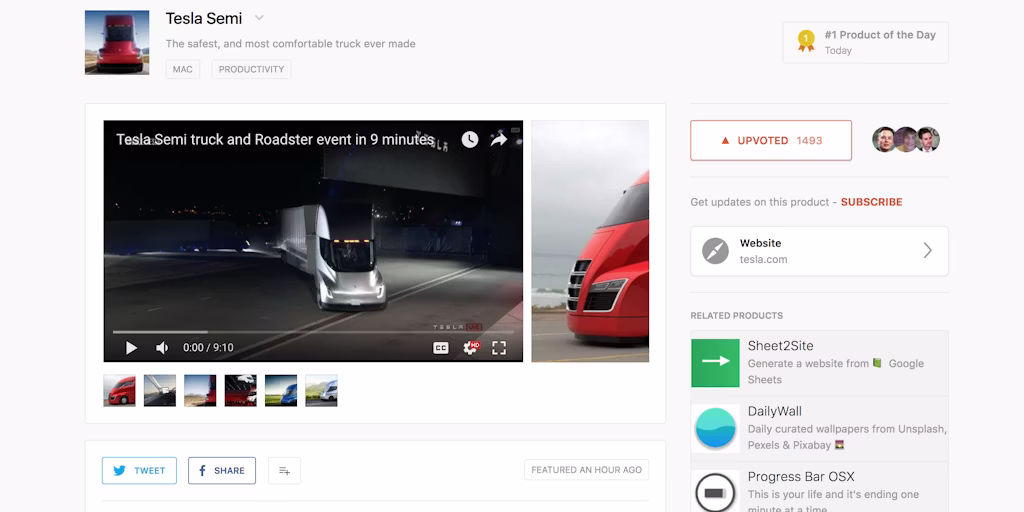The image size is (1024, 512).
Task: Click the second upvoter avatar
Action: point(905,140)
